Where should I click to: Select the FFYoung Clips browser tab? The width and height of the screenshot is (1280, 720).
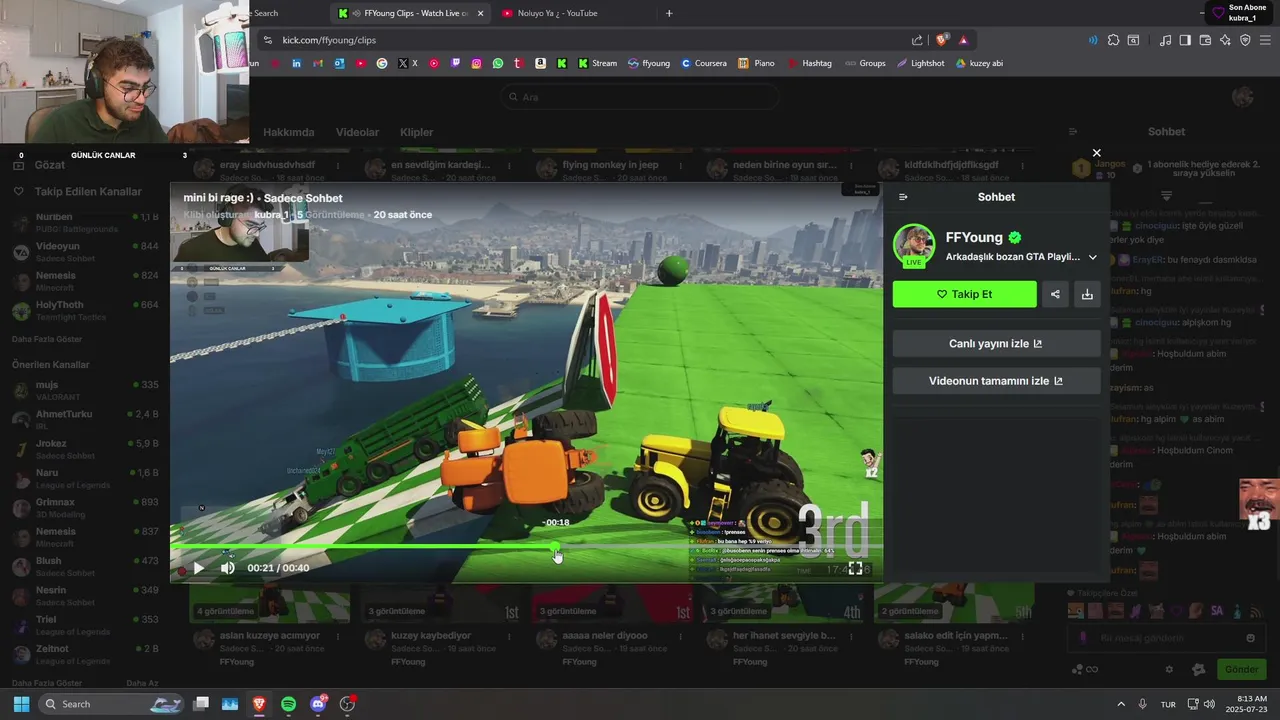tap(410, 13)
